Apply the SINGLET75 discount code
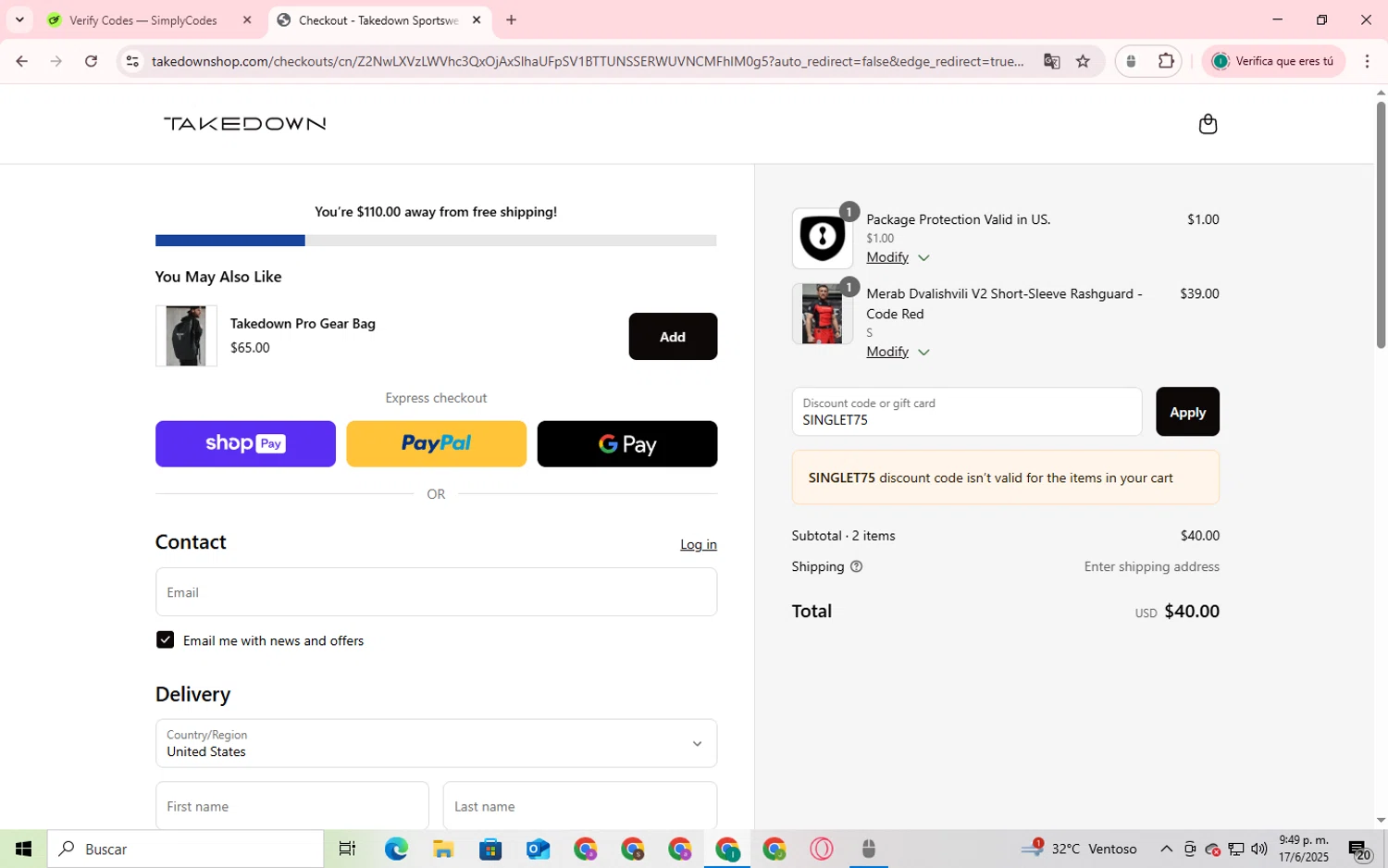1388x868 pixels. [1187, 412]
